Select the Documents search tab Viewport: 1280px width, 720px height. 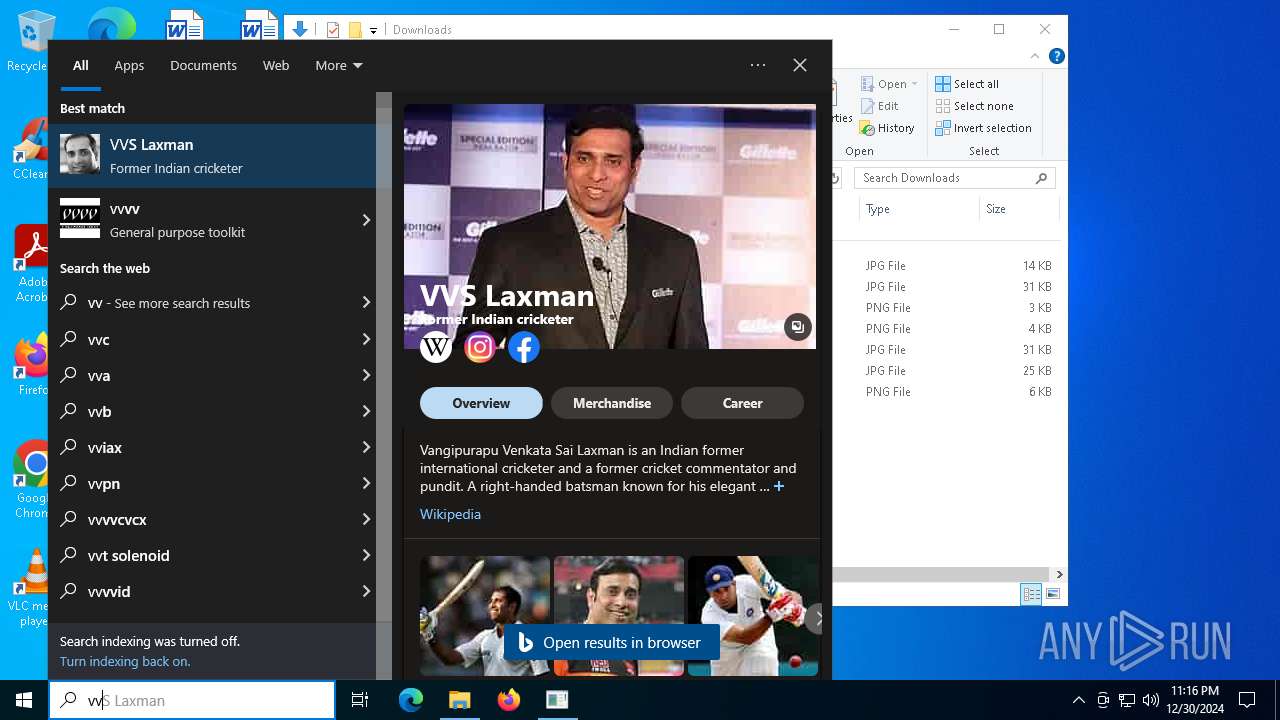(x=203, y=65)
